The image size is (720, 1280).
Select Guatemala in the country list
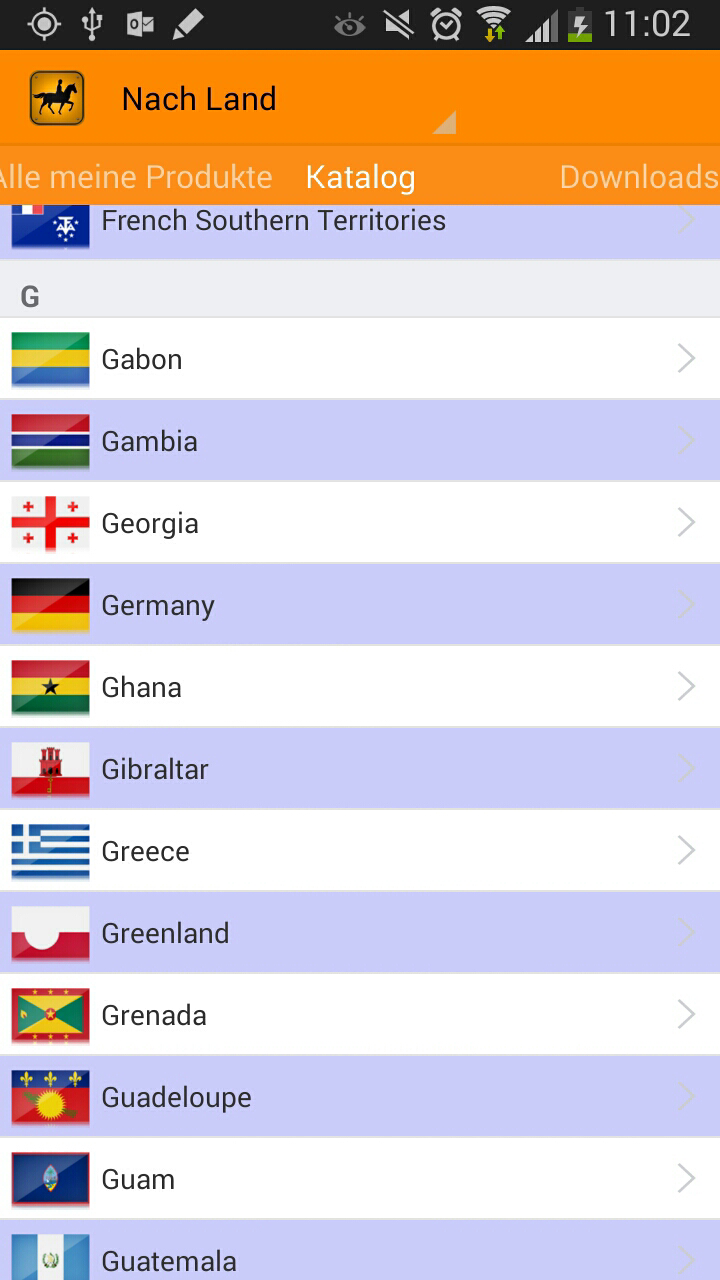tap(360, 1250)
